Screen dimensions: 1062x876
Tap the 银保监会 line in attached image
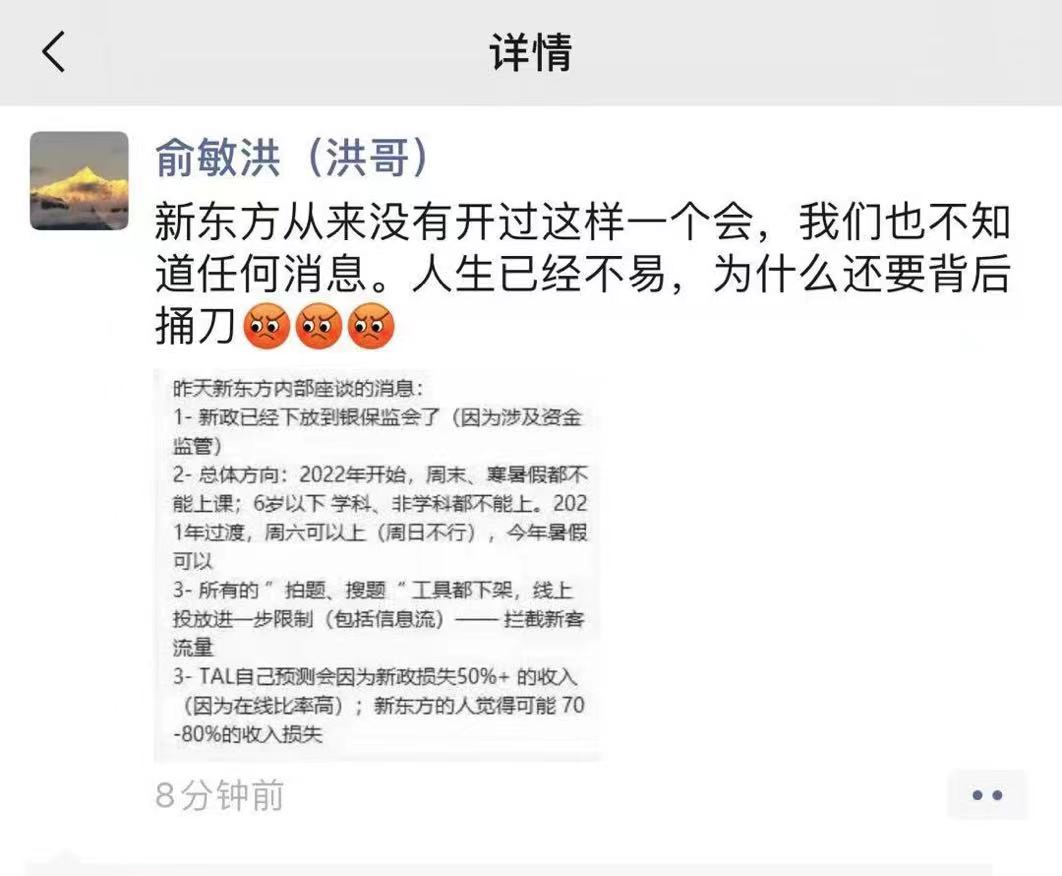(377, 417)
